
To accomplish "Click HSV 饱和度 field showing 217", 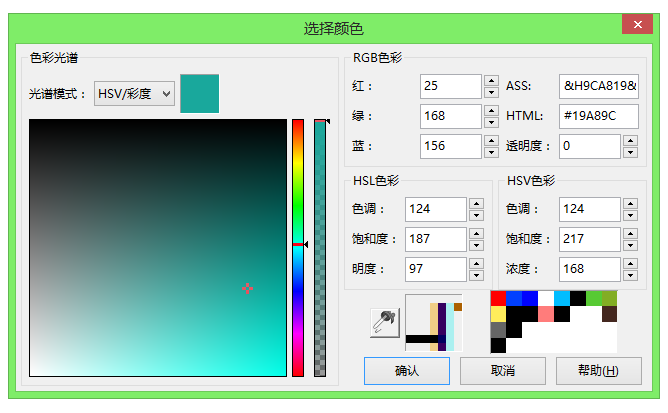I will coord(590,239).
